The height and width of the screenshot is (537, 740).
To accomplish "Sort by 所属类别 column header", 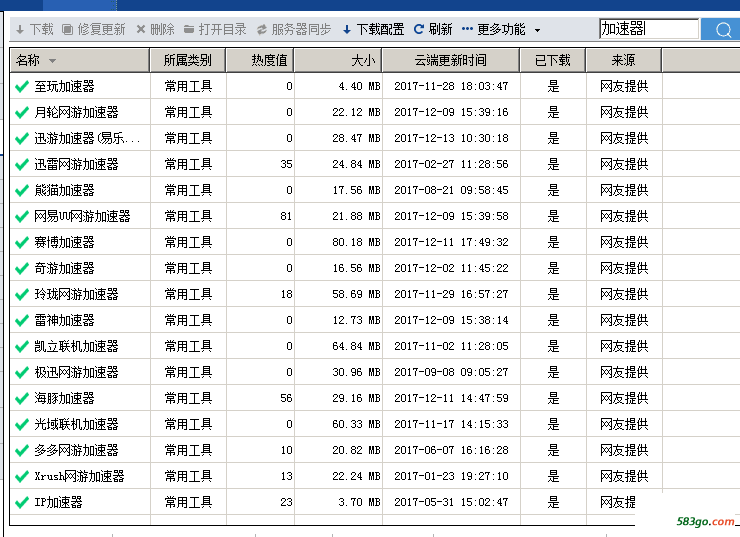I will pyautogui.click(x=188, y=60).
